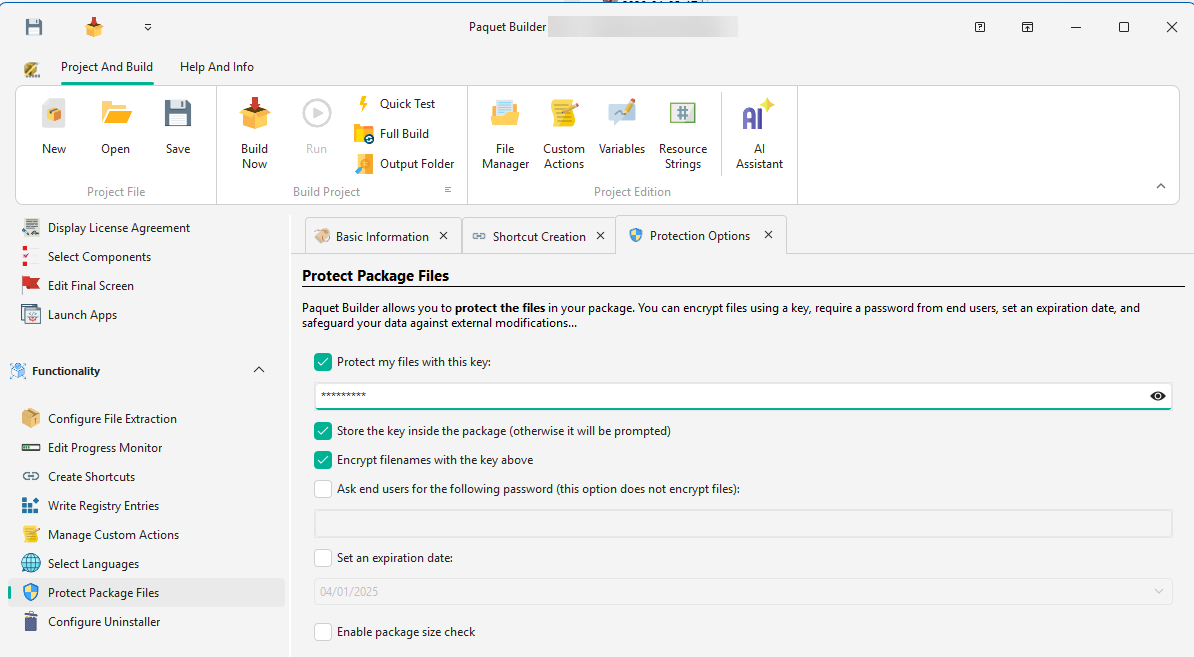The width and height of the screenshot is (1194, 657).
Task: Open a new project
Action: (53, 131)
